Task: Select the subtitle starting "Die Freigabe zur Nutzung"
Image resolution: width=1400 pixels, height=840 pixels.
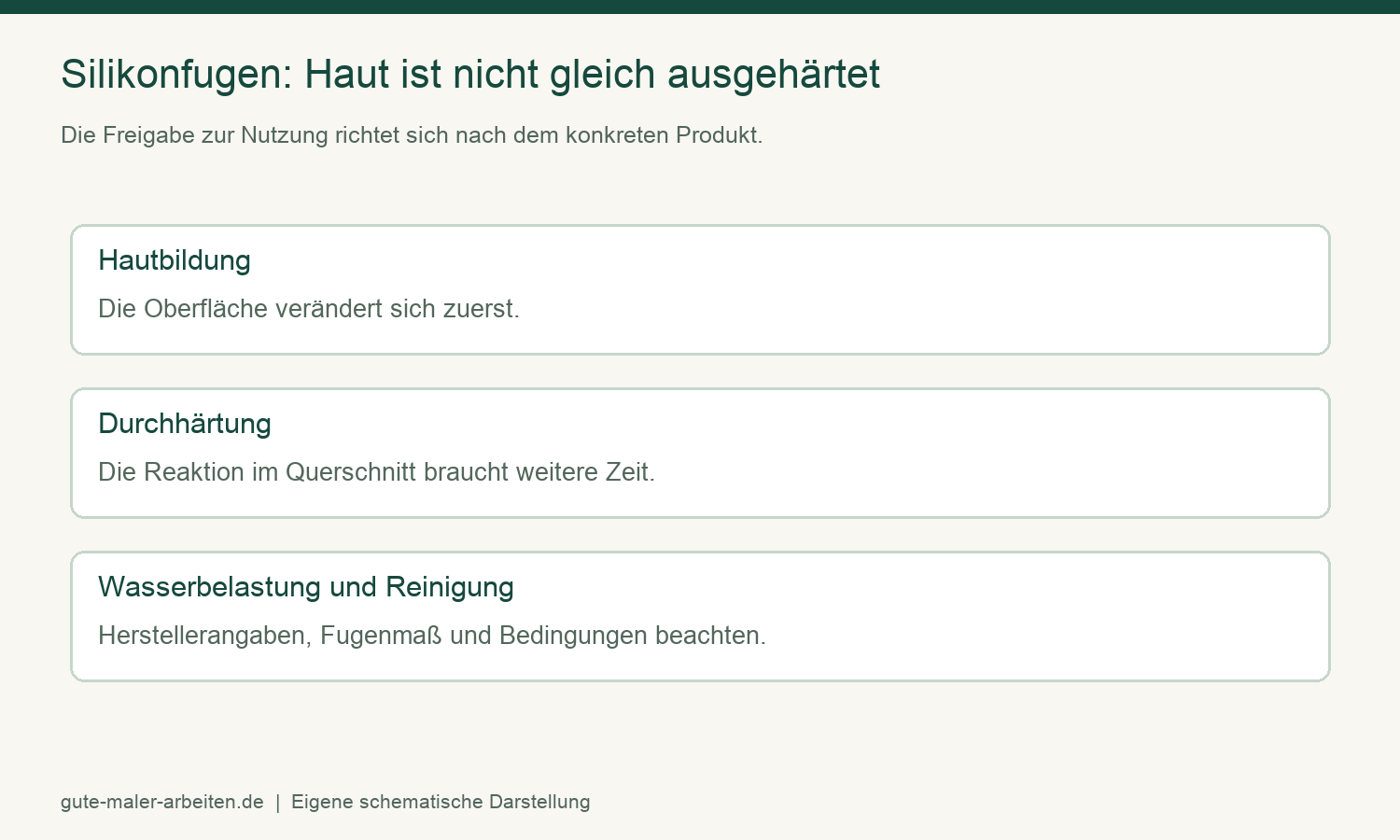Action: click(412, 135)
